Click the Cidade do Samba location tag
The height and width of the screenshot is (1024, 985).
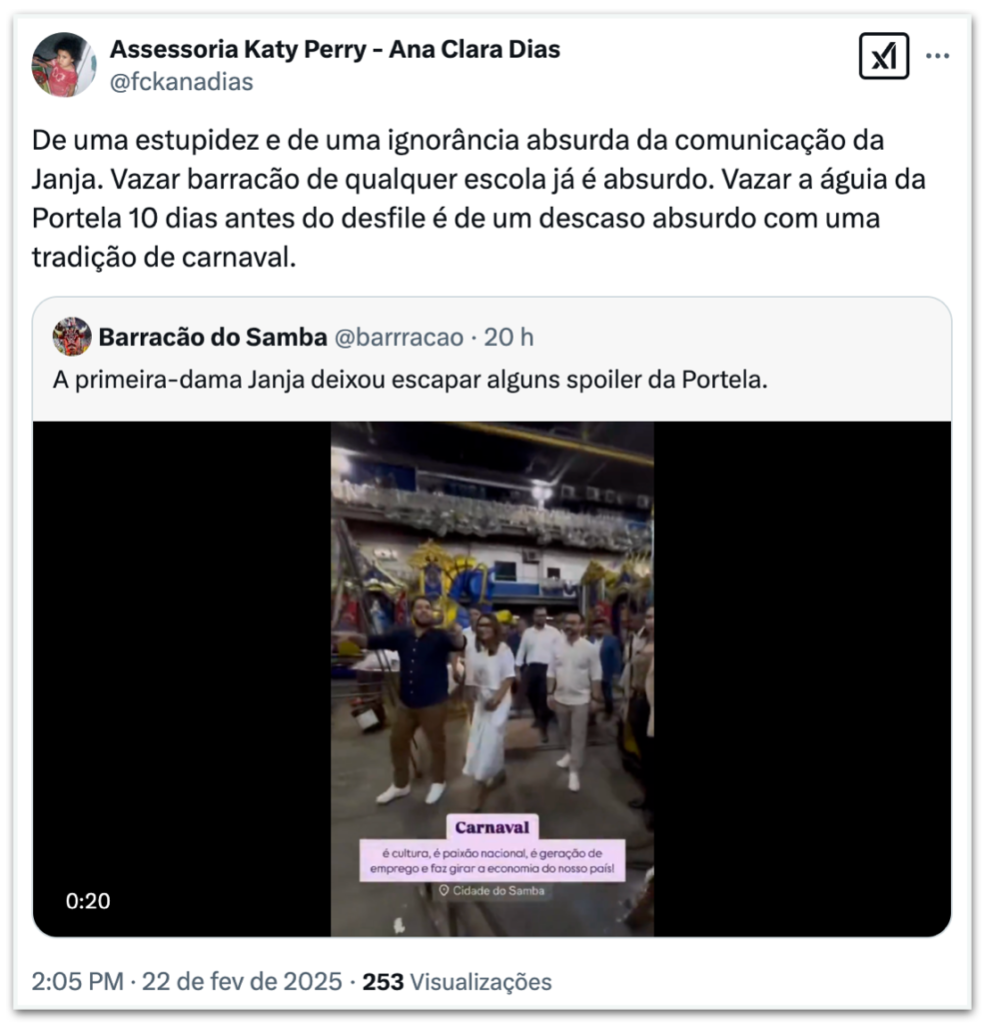pos(492,891)
